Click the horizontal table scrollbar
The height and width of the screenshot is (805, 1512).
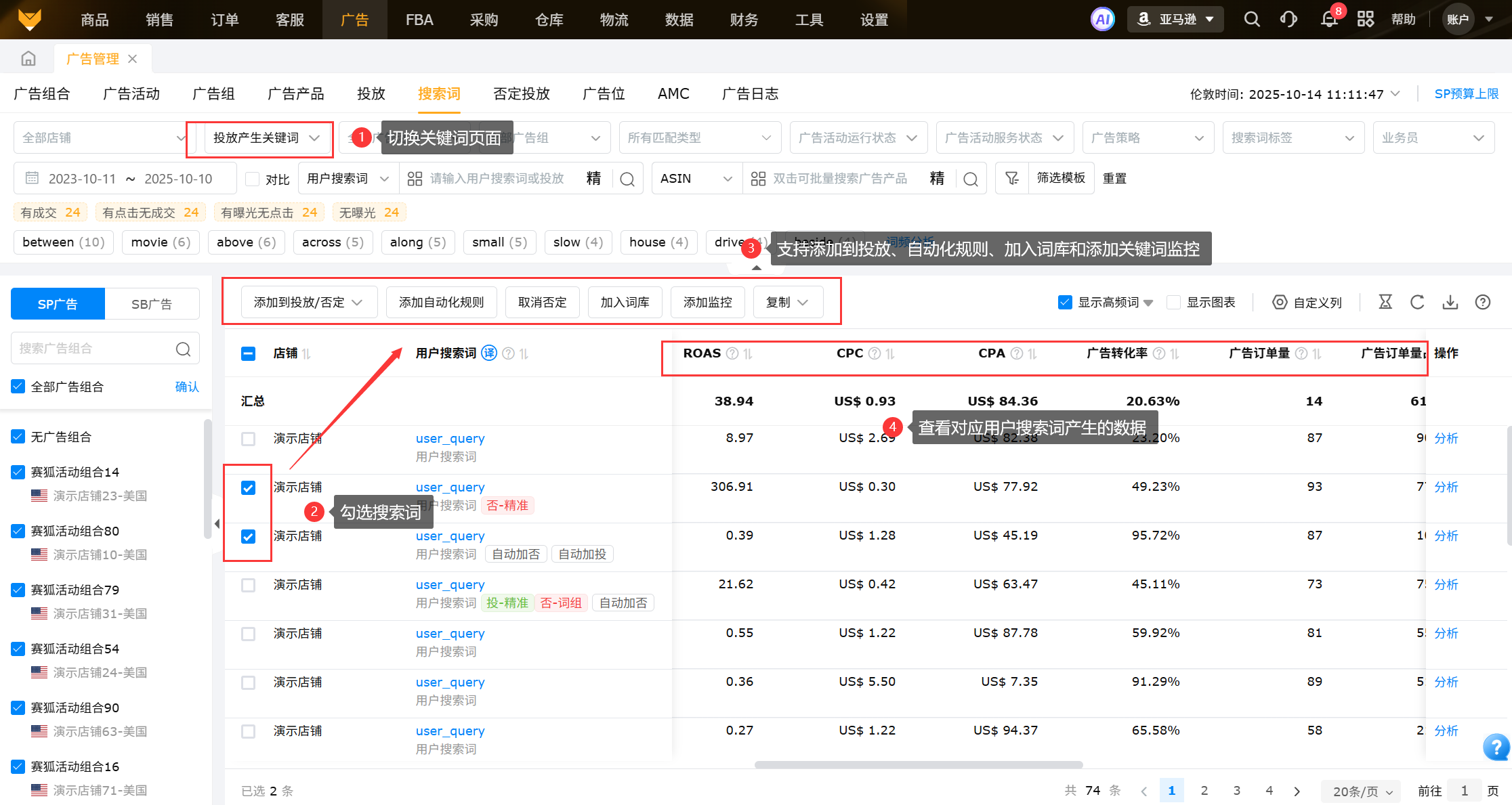click(x=918, y=765)
